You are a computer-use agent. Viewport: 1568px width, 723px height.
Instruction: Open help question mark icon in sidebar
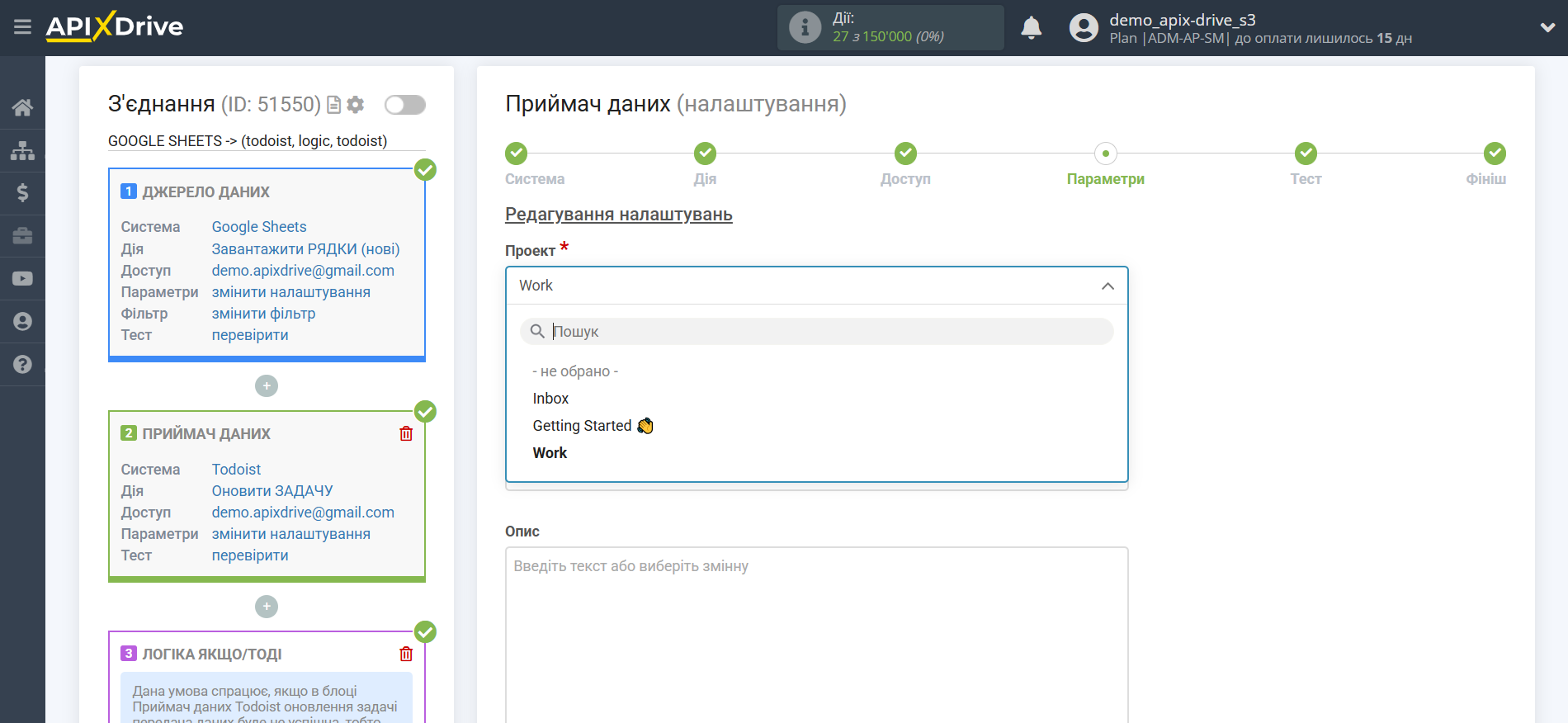(22, 364)
